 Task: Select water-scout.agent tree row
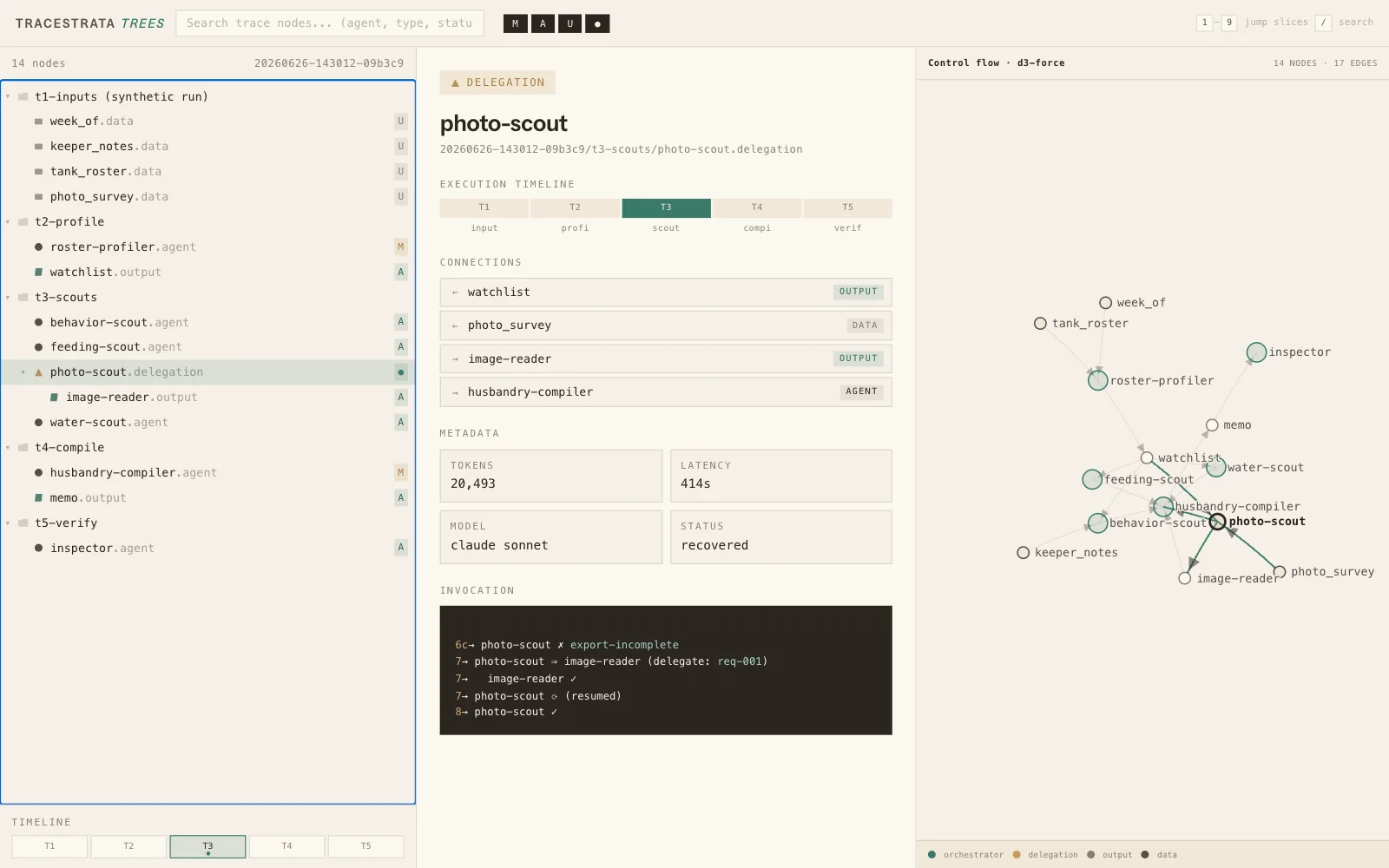[207, 423]
